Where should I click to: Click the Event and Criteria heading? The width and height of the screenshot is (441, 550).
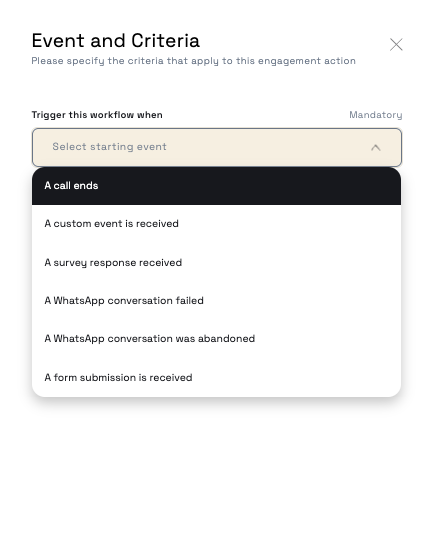tap(116, 41)
